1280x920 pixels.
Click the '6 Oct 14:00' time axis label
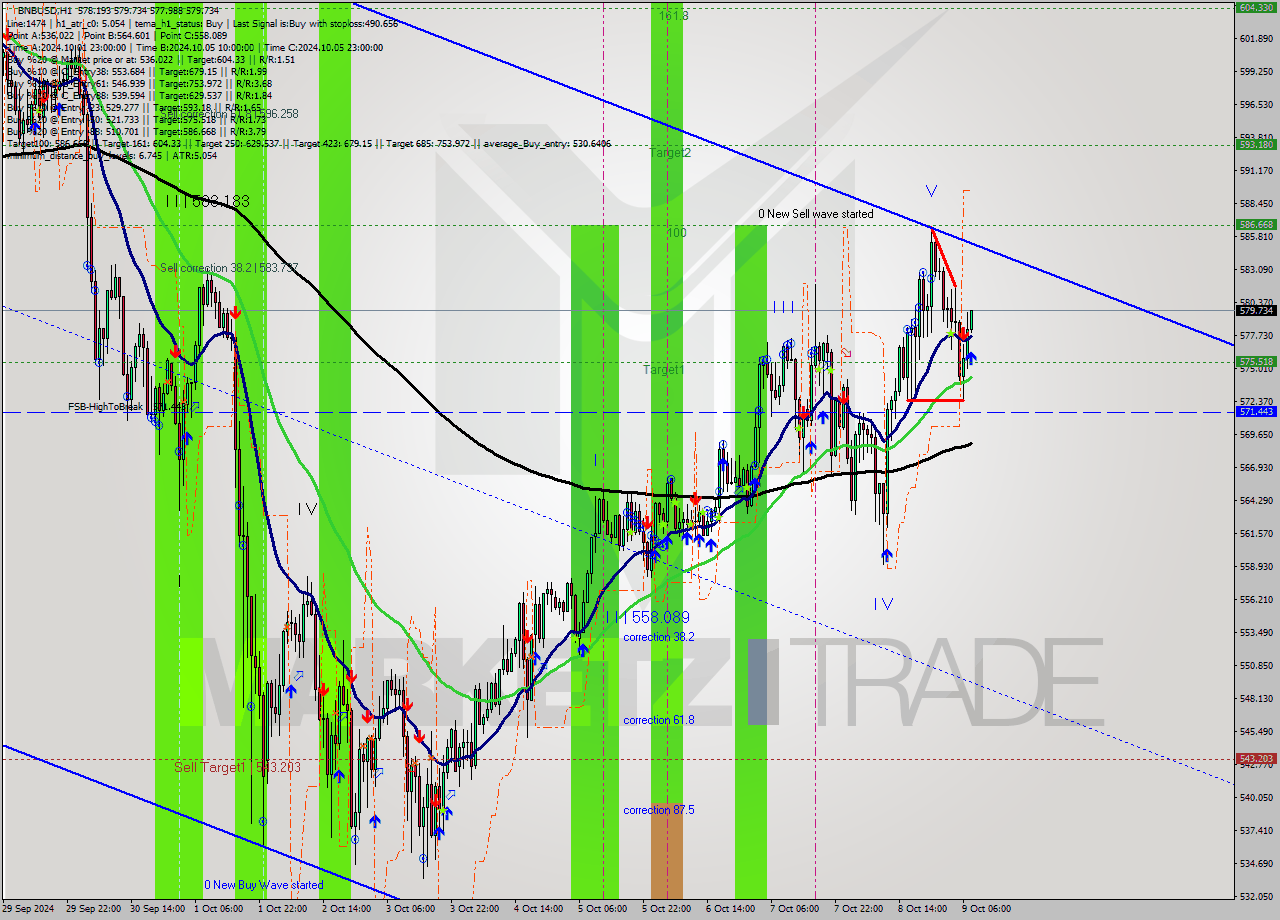(730, 909)
